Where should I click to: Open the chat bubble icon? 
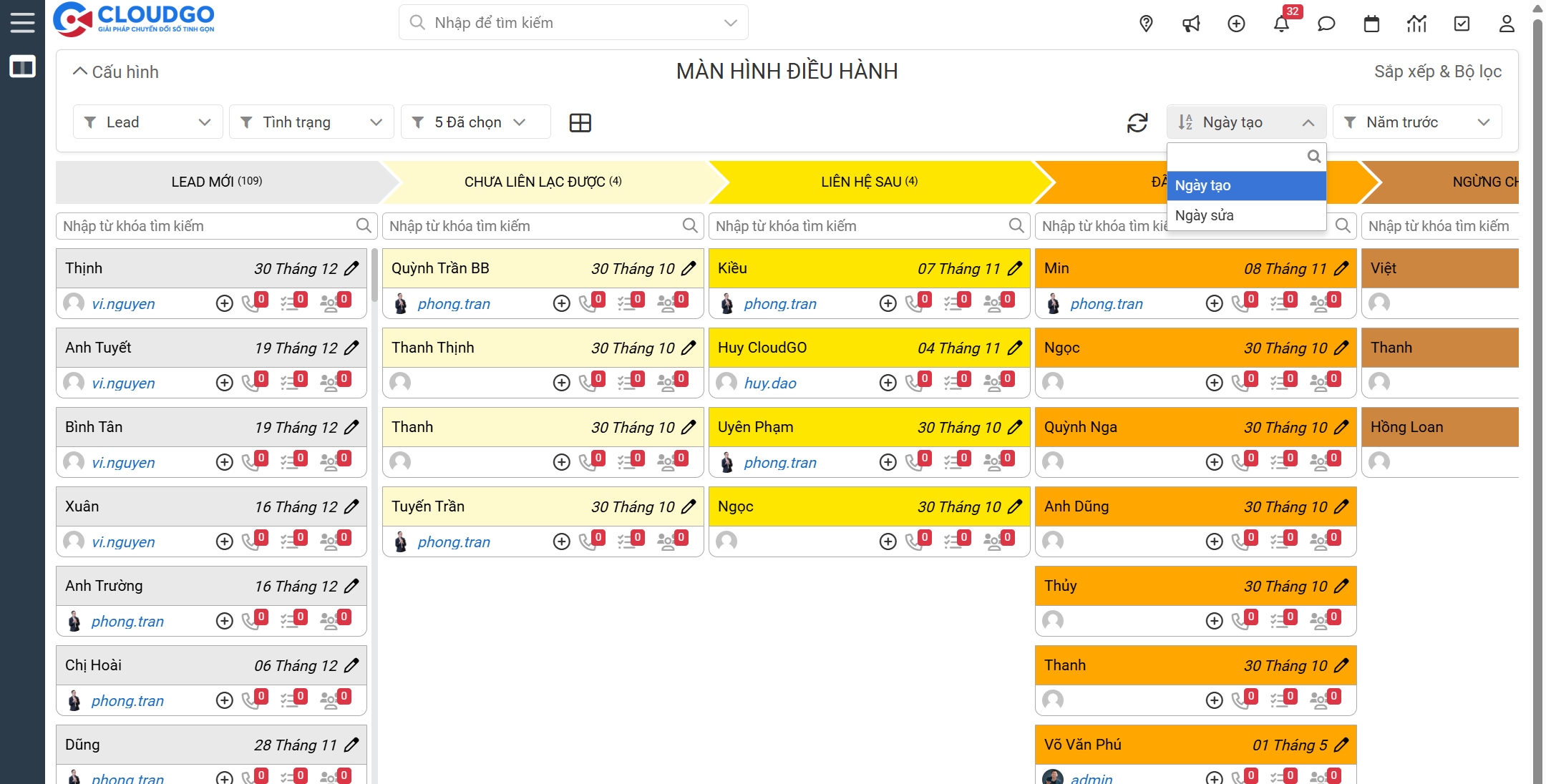point(1326,24)
